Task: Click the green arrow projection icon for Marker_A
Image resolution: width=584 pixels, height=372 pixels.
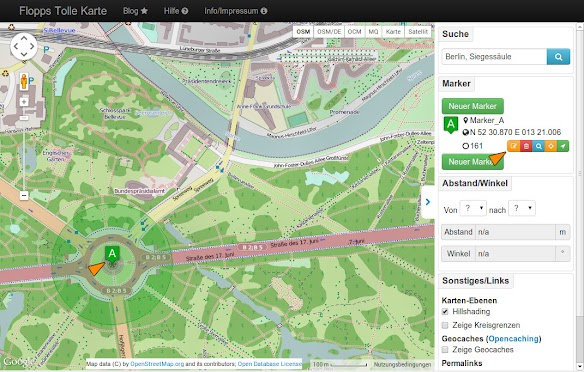Action: pyautogui.click(x=563, y=146)
